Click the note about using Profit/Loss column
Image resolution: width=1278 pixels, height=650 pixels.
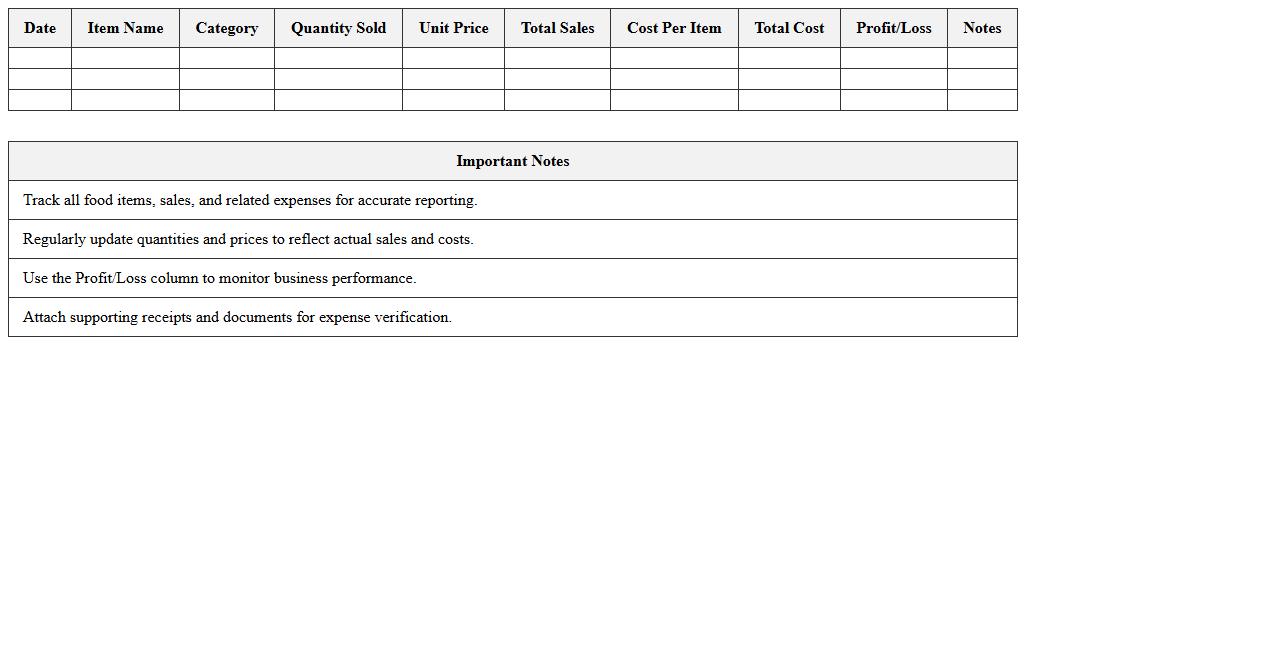tap(219, 278)
